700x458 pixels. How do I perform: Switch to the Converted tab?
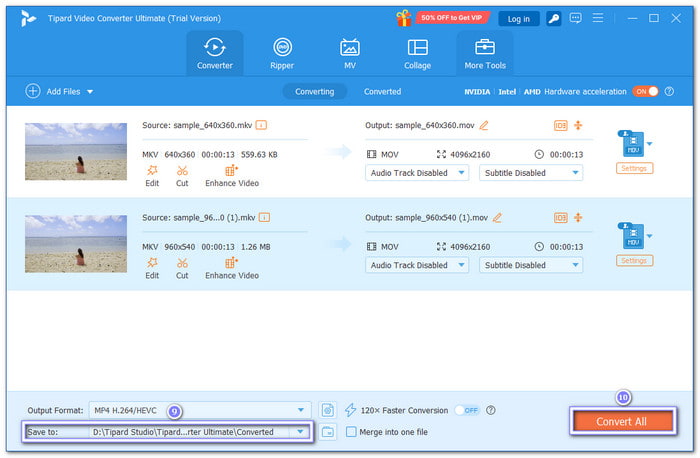coord(382,91)
